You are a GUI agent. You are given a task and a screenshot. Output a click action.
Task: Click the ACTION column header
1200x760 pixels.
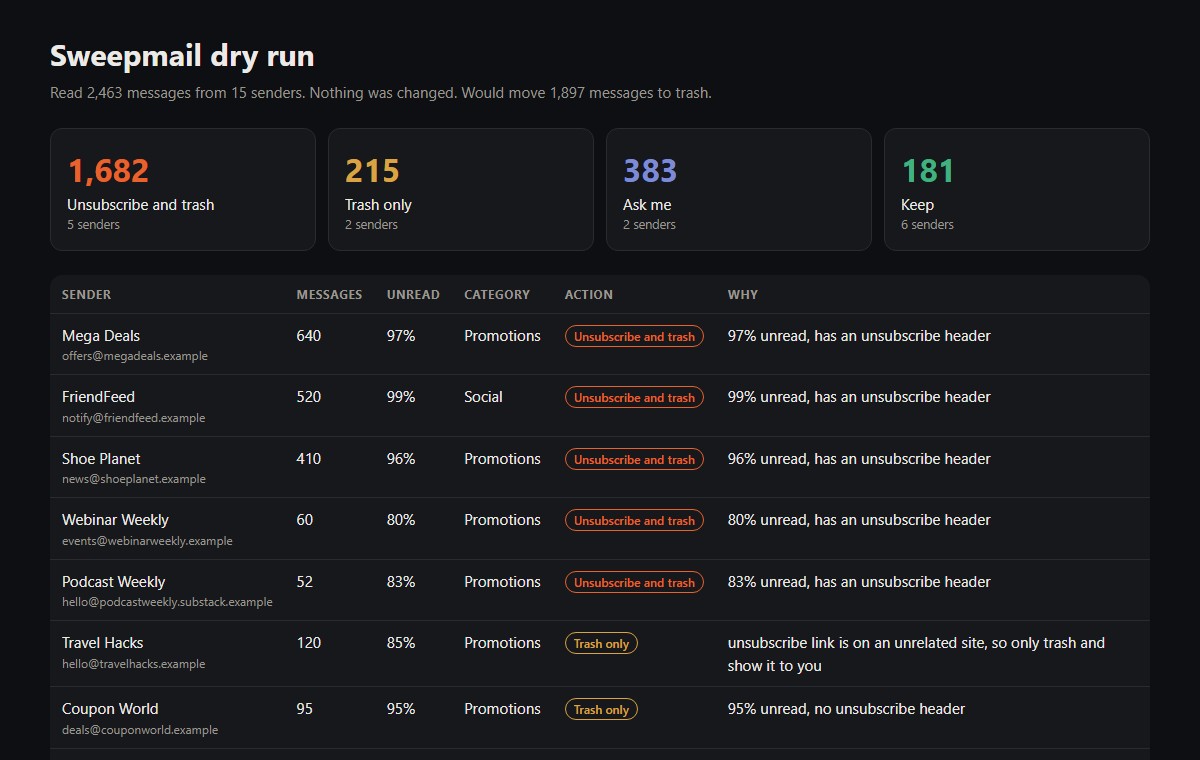coord(589,295)
